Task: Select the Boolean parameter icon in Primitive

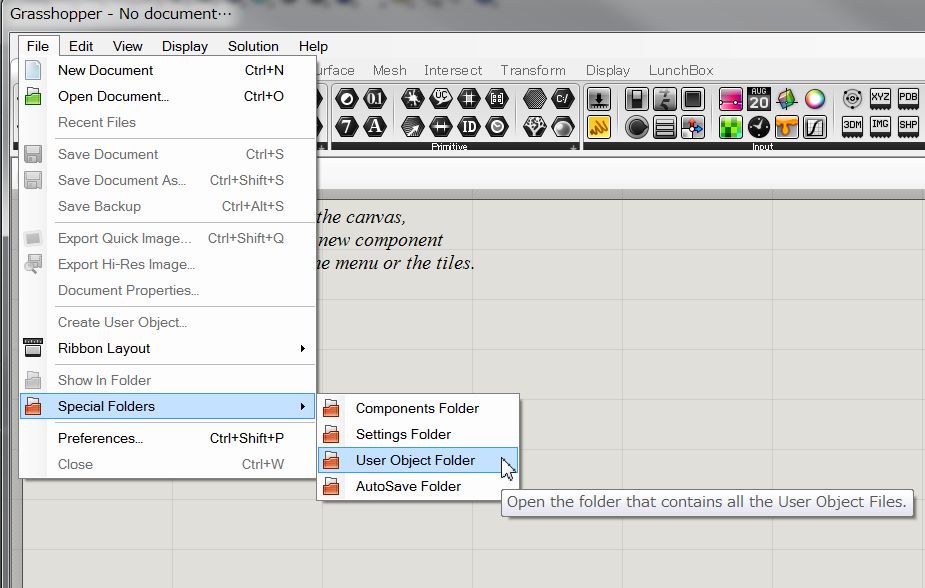Action: pos(347,98)
